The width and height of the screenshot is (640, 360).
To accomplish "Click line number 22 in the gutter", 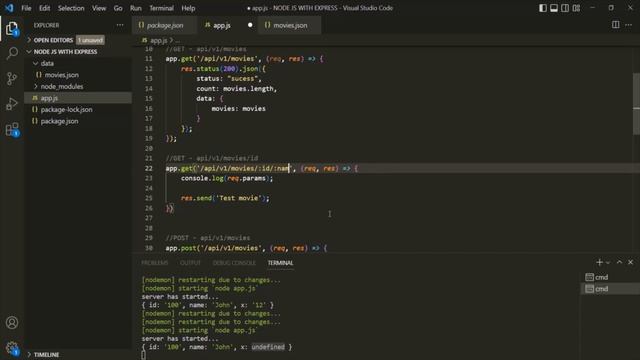I will 149,168.
